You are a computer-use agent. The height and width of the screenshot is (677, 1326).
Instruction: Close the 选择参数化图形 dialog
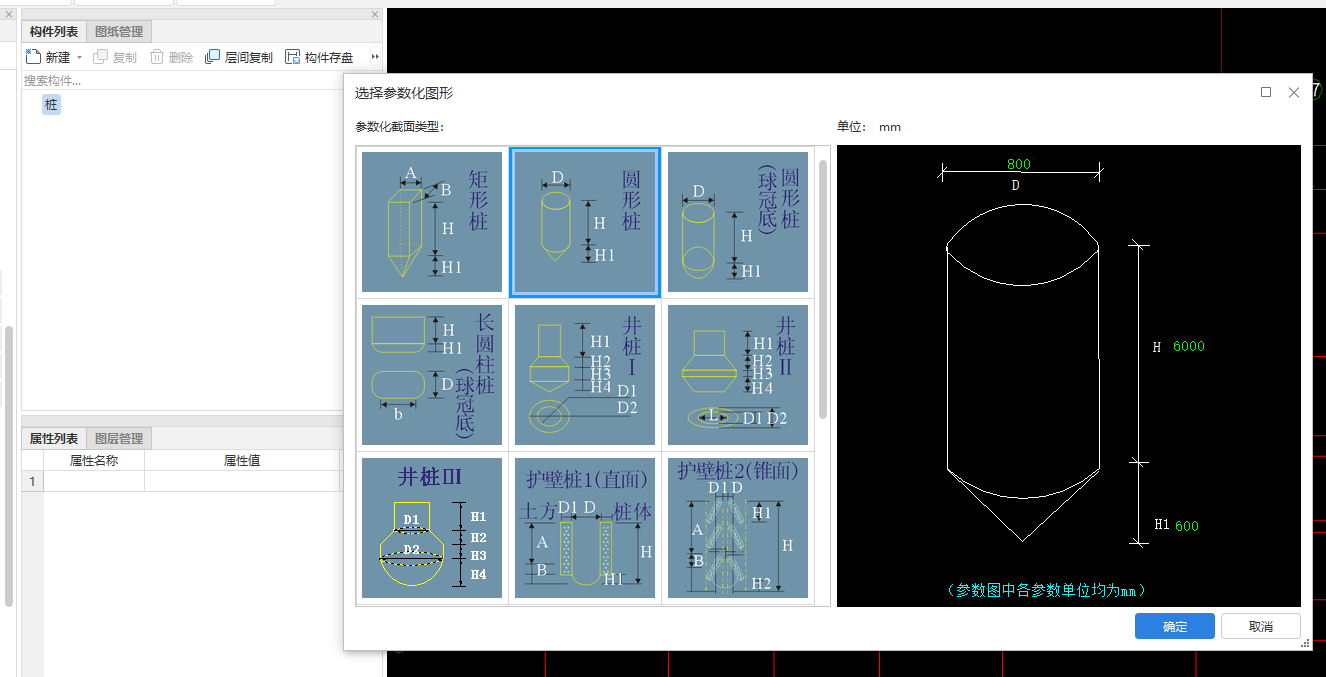pos(1294,92)
